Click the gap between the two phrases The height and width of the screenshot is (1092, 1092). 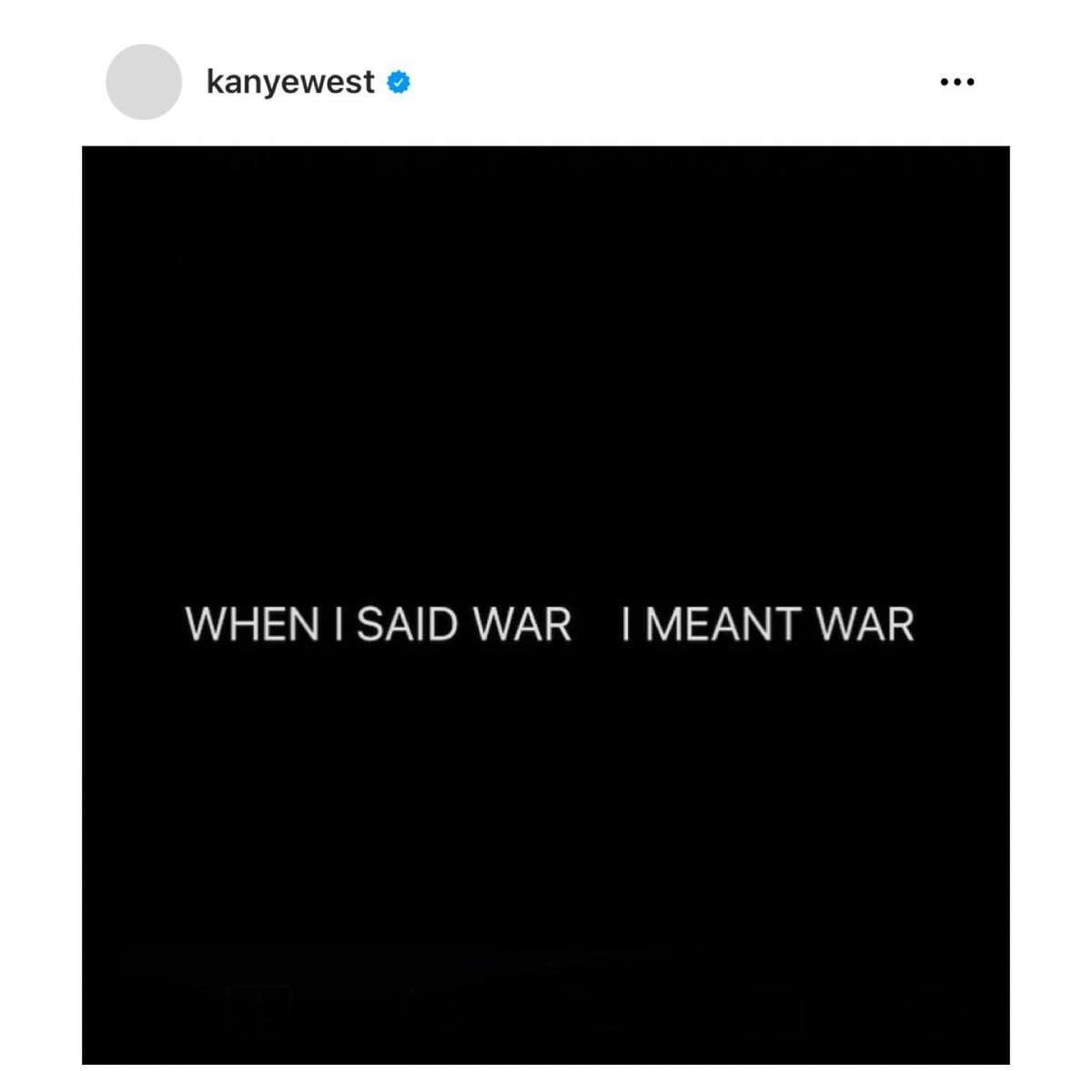coord(597,624)
